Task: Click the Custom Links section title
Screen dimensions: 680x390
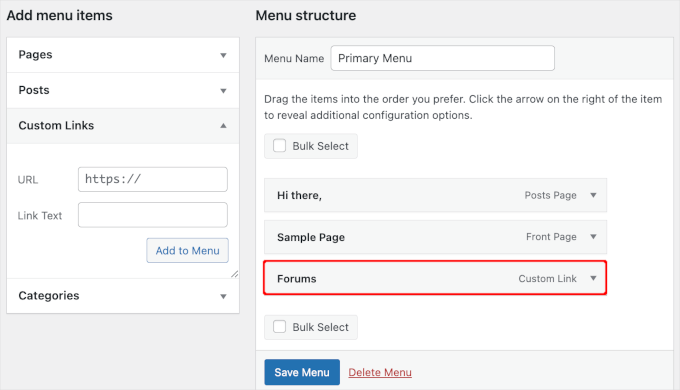Action: coord(56,125)
